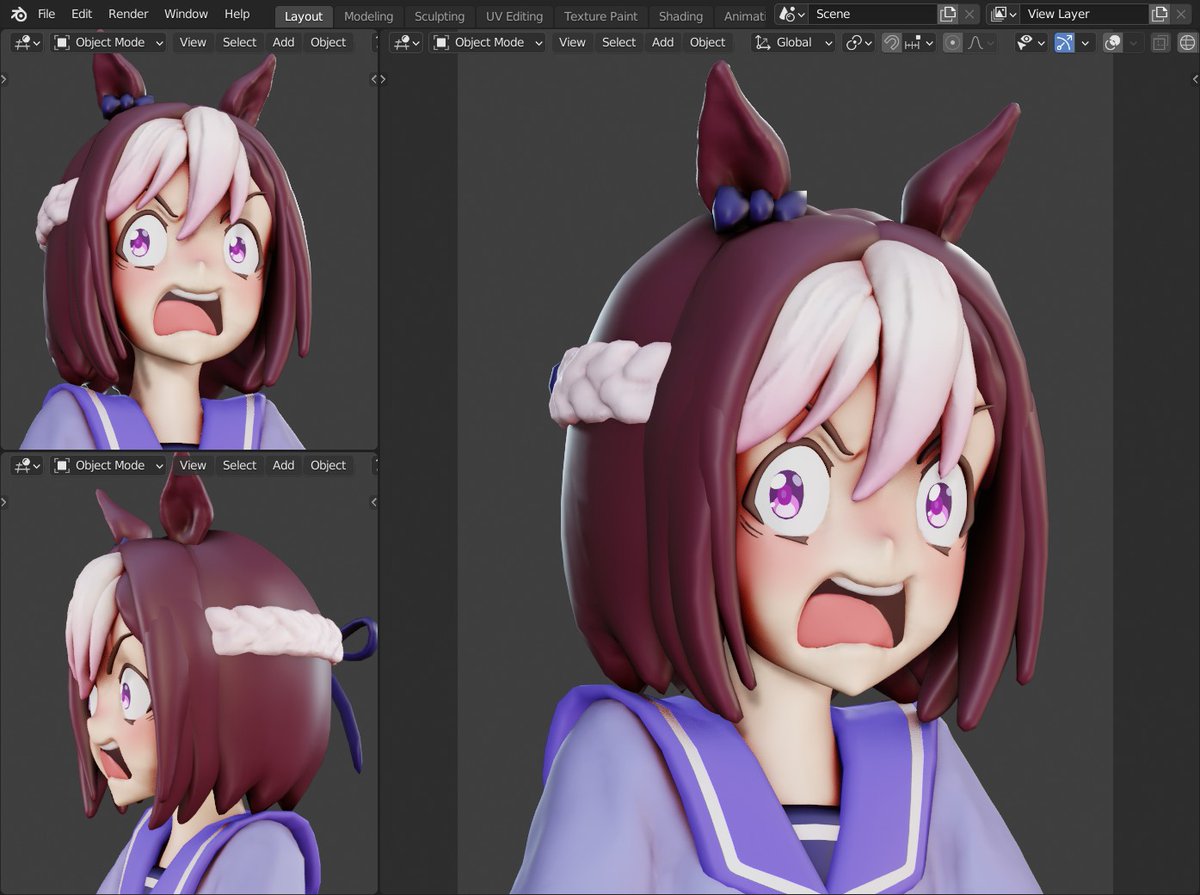Click the Scene name field
The width and height of the screenshot is (1200, 895).
point(872,14)
